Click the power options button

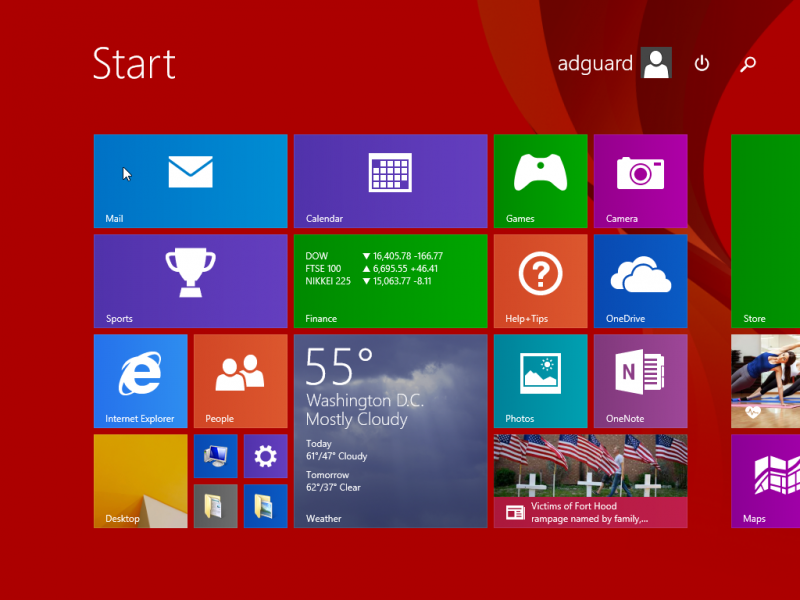point(702,63)
